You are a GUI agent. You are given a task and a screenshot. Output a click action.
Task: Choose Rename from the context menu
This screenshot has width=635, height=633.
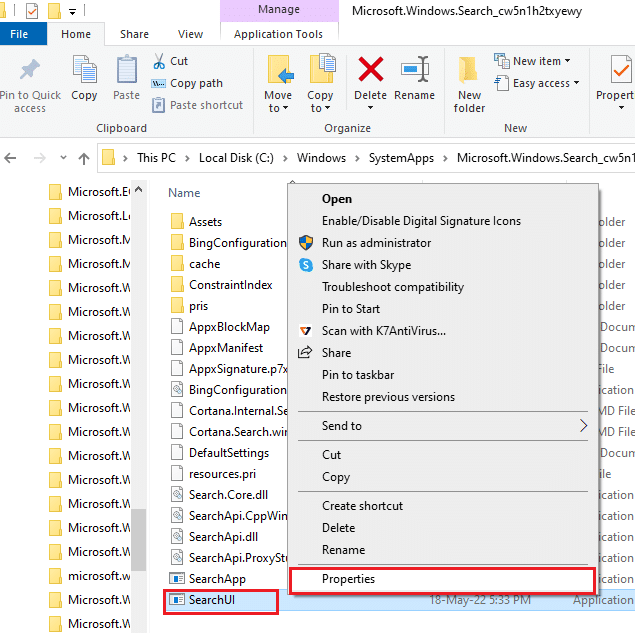(343, 550)
